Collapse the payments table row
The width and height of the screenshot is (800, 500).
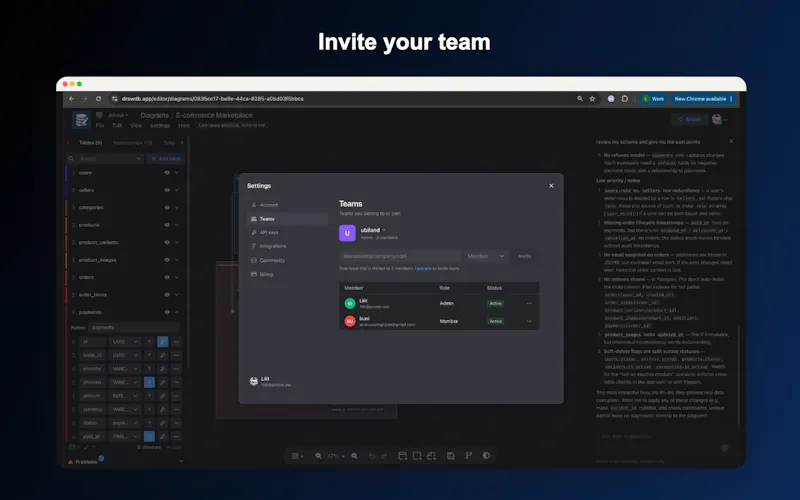click(177, 312)
